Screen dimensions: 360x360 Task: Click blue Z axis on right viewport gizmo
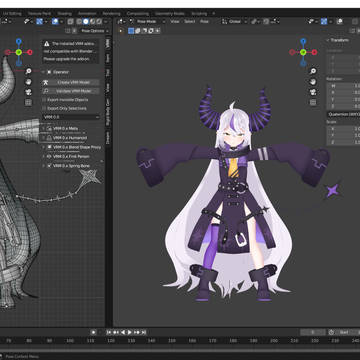[x=303, y=41]
